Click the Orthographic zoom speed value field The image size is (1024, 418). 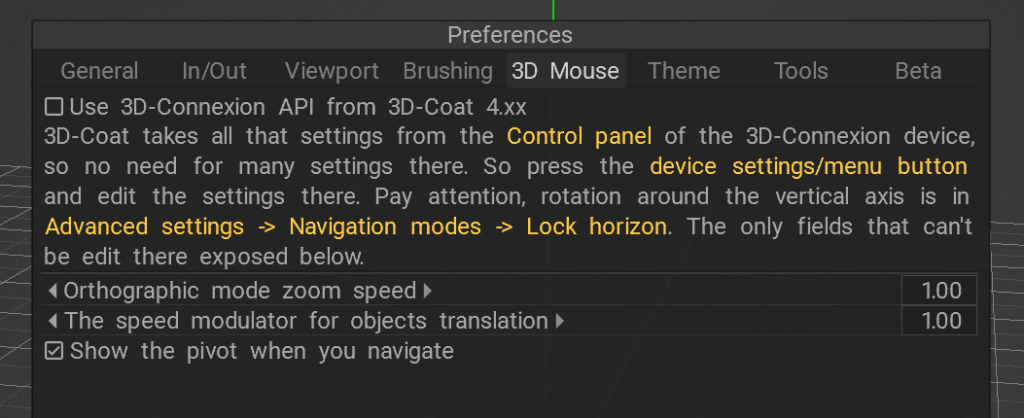coord(939,291)
